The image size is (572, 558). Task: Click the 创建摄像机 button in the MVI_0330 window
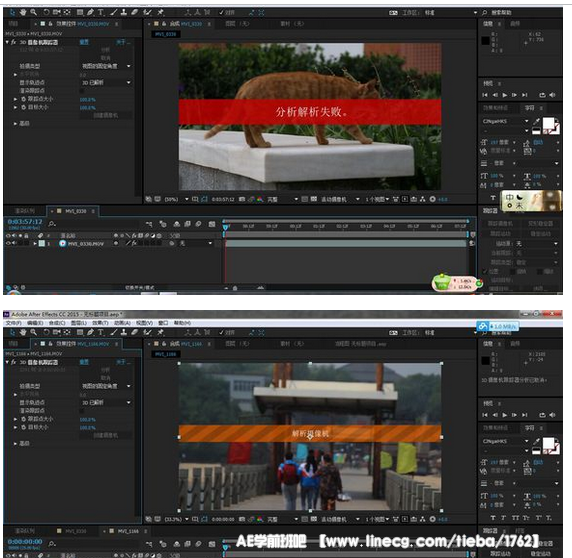(x=106, y=115)
